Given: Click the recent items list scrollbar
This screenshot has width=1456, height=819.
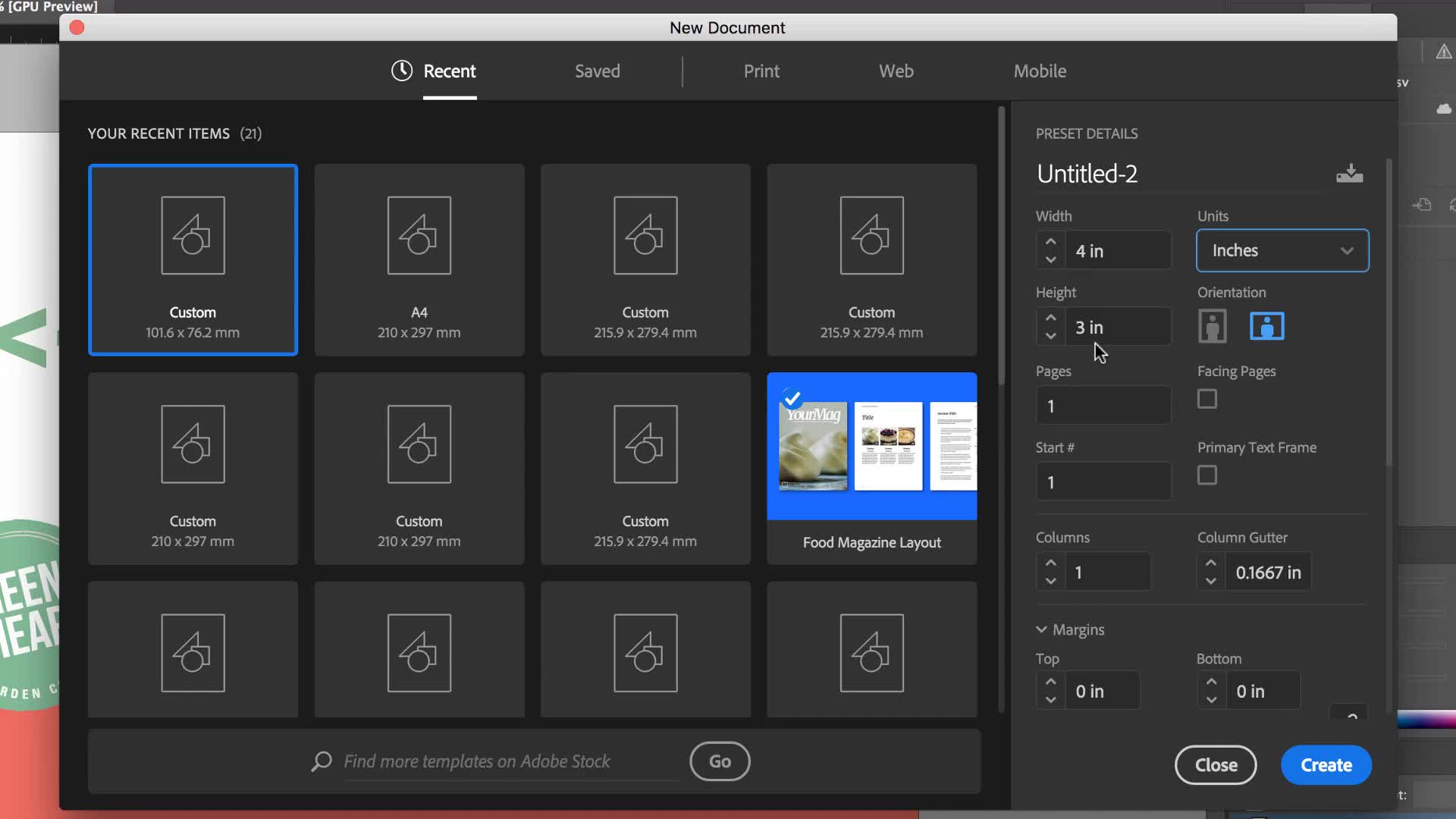Looking at the screenshot, I should 1001,246.
